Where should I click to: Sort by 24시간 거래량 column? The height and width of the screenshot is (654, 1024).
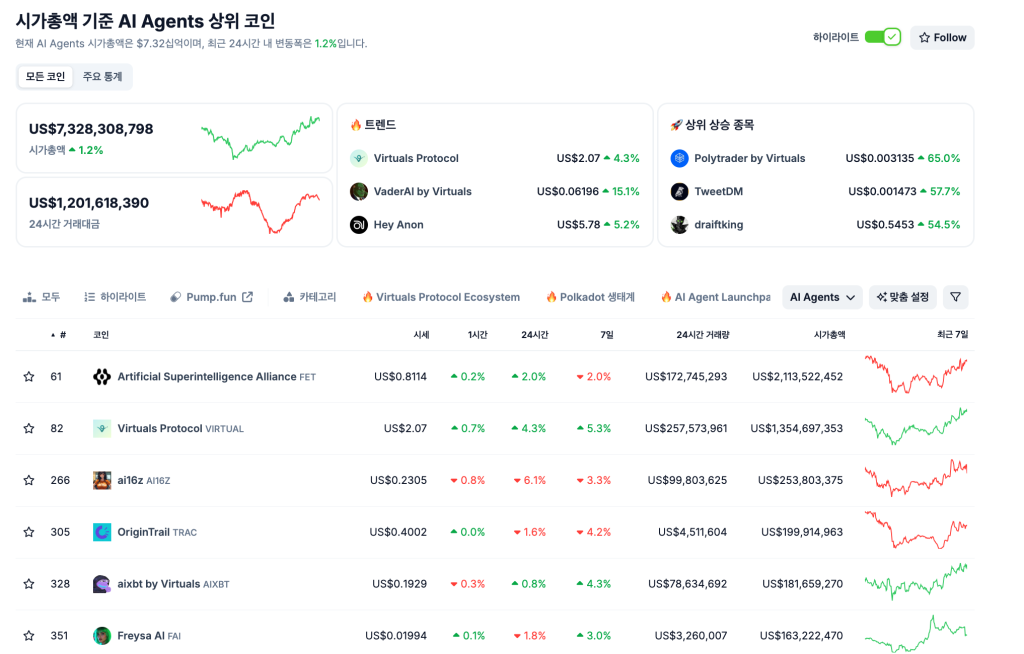pyautogui.click(x=702, y=335)
